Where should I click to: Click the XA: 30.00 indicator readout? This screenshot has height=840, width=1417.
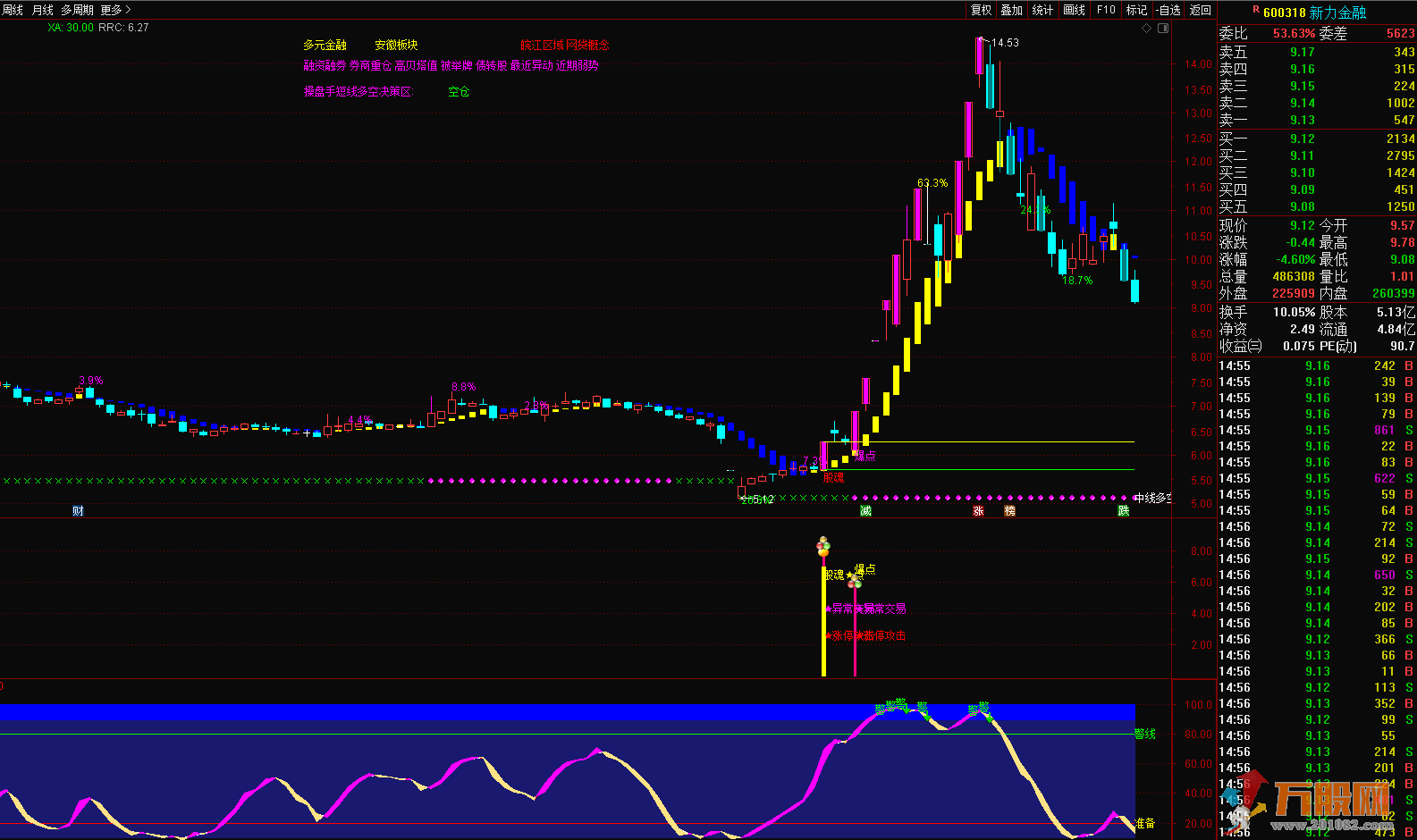pos(71,28)
